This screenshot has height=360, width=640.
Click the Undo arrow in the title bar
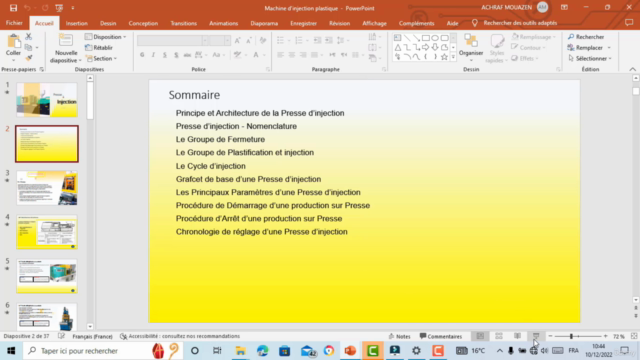point(27,8)
